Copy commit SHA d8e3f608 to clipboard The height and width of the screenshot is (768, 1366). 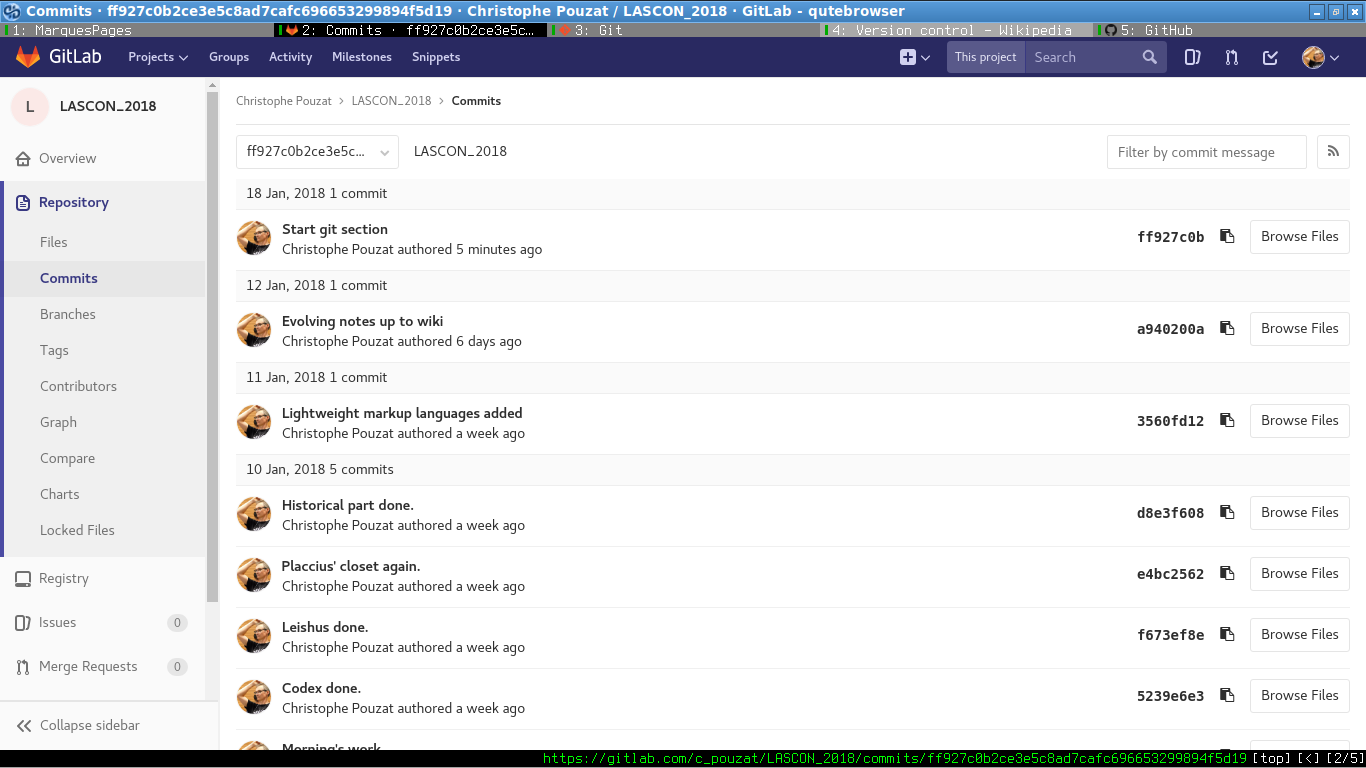coord(1227,513)
